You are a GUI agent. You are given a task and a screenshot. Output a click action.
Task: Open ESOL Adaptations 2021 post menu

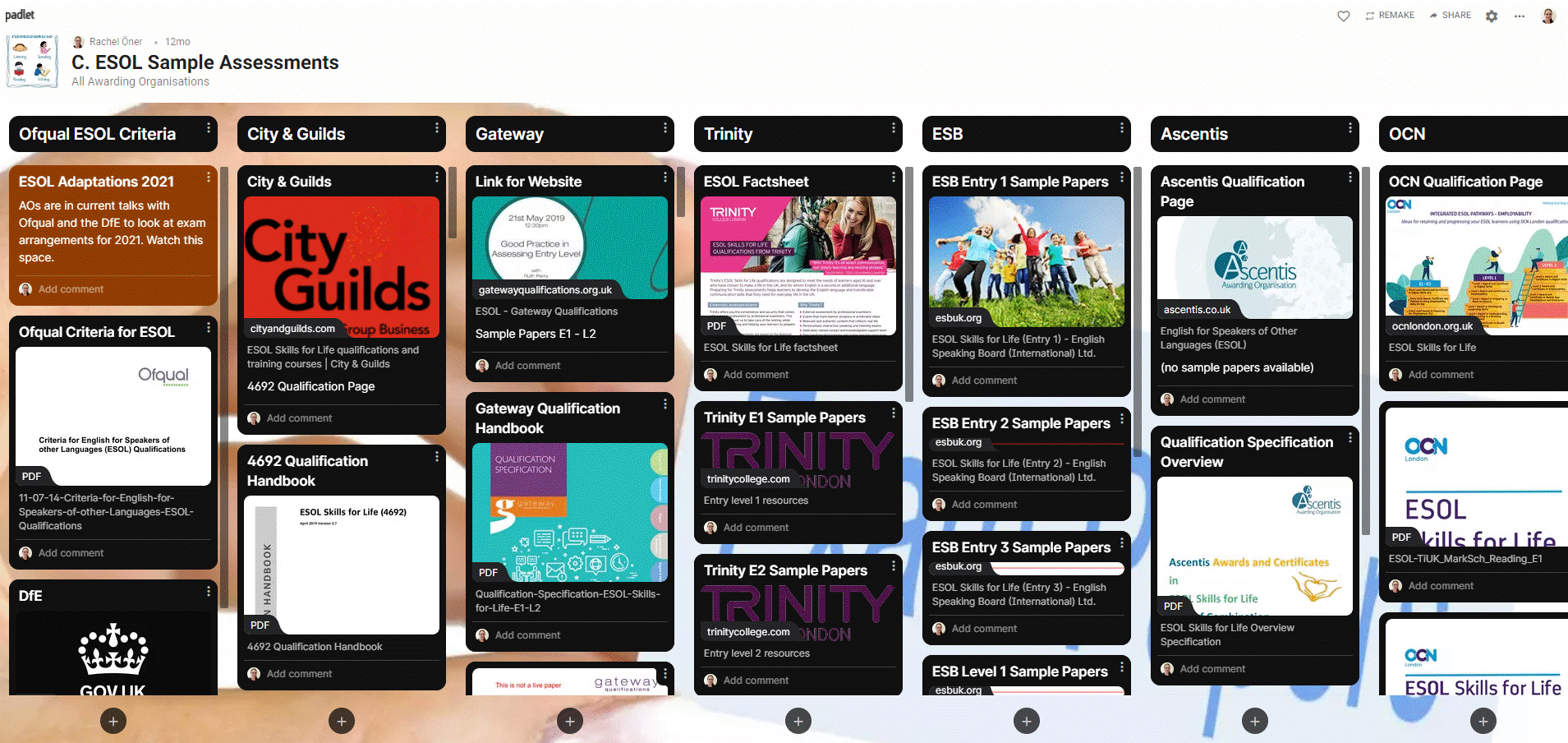(209, 177)
